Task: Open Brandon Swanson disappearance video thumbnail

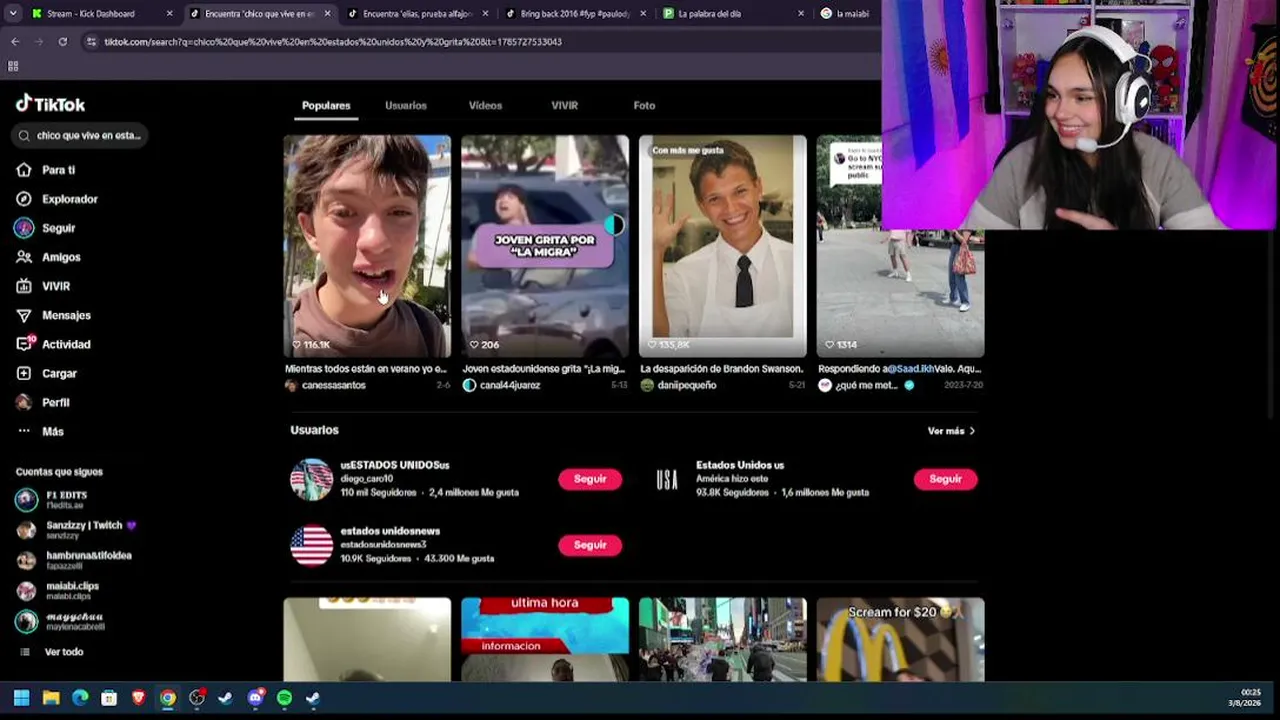Action: coord(723,246)
